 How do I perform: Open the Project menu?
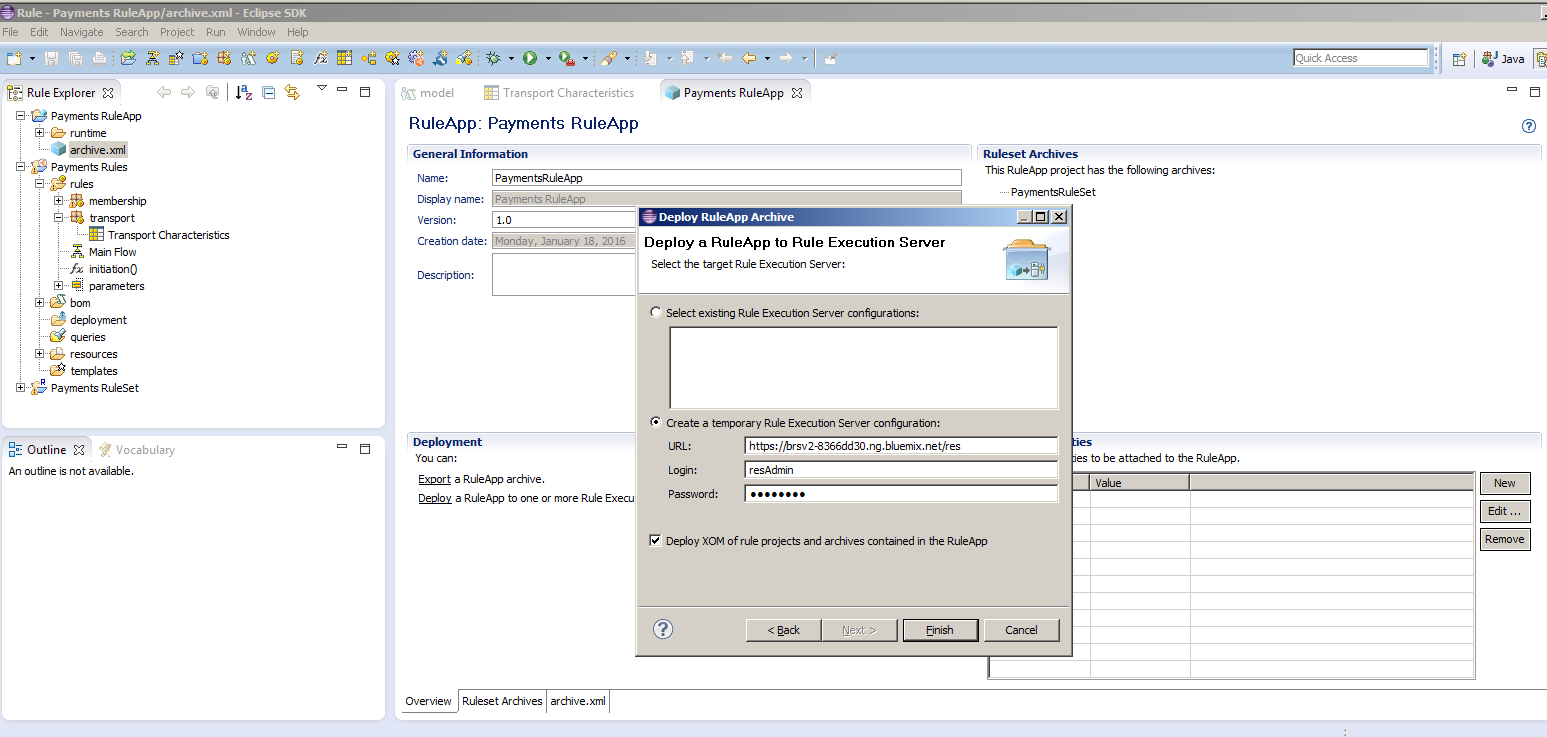coord(177,32)
